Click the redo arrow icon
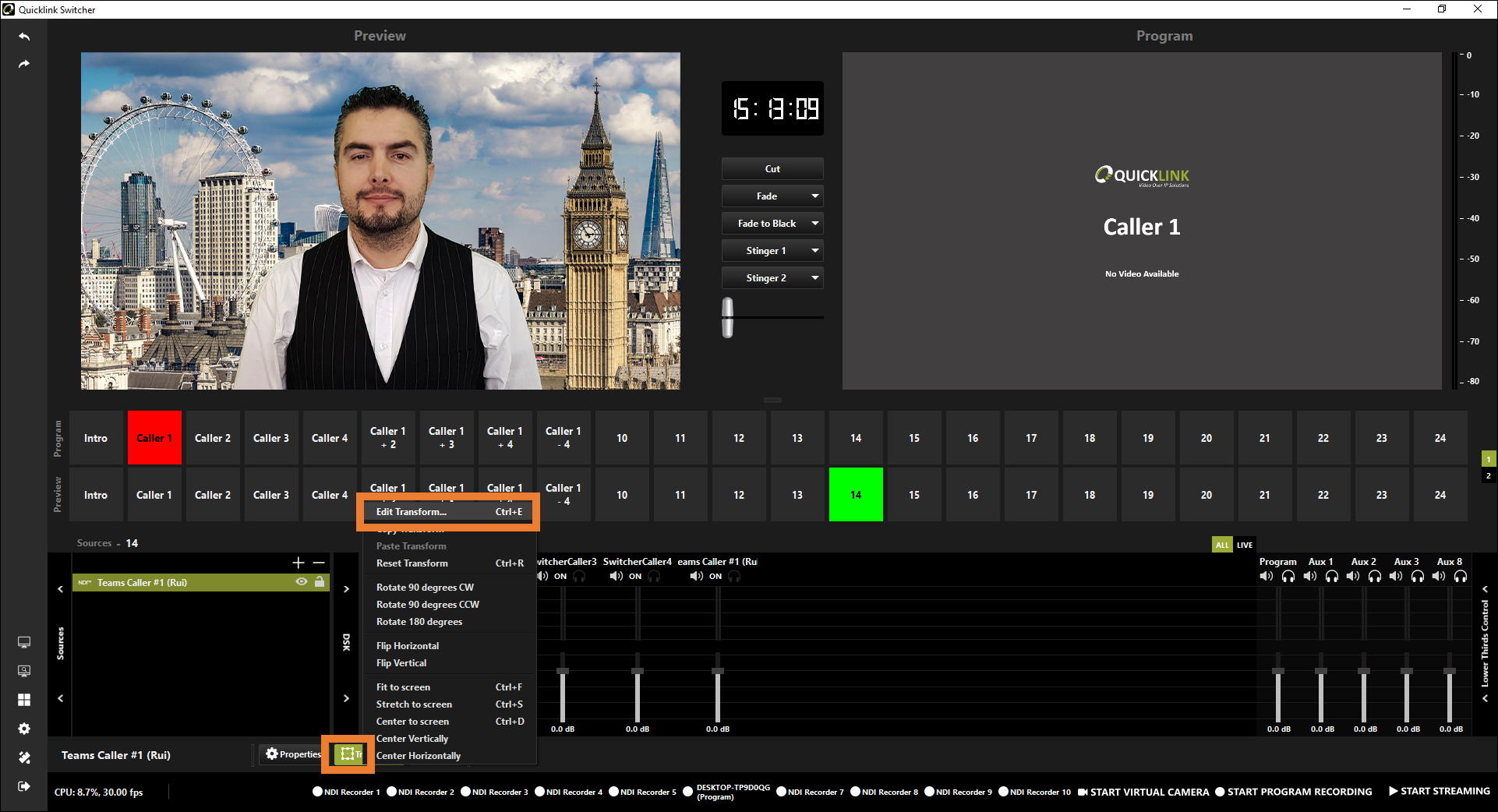Image resolution: width=1498 pixels, height=812 pixels. (24, 64)
